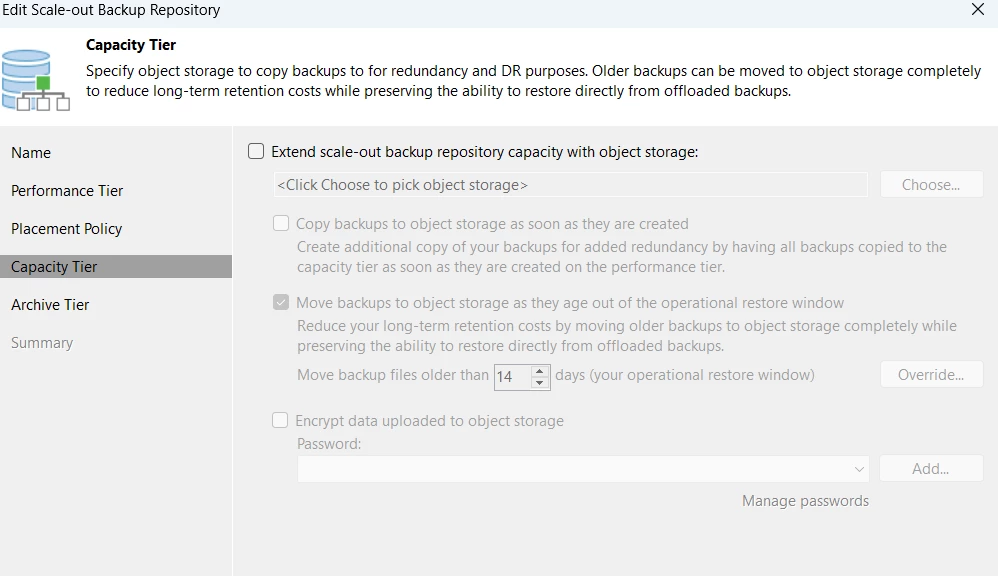Select the Archive Tier step

(50, 305)
